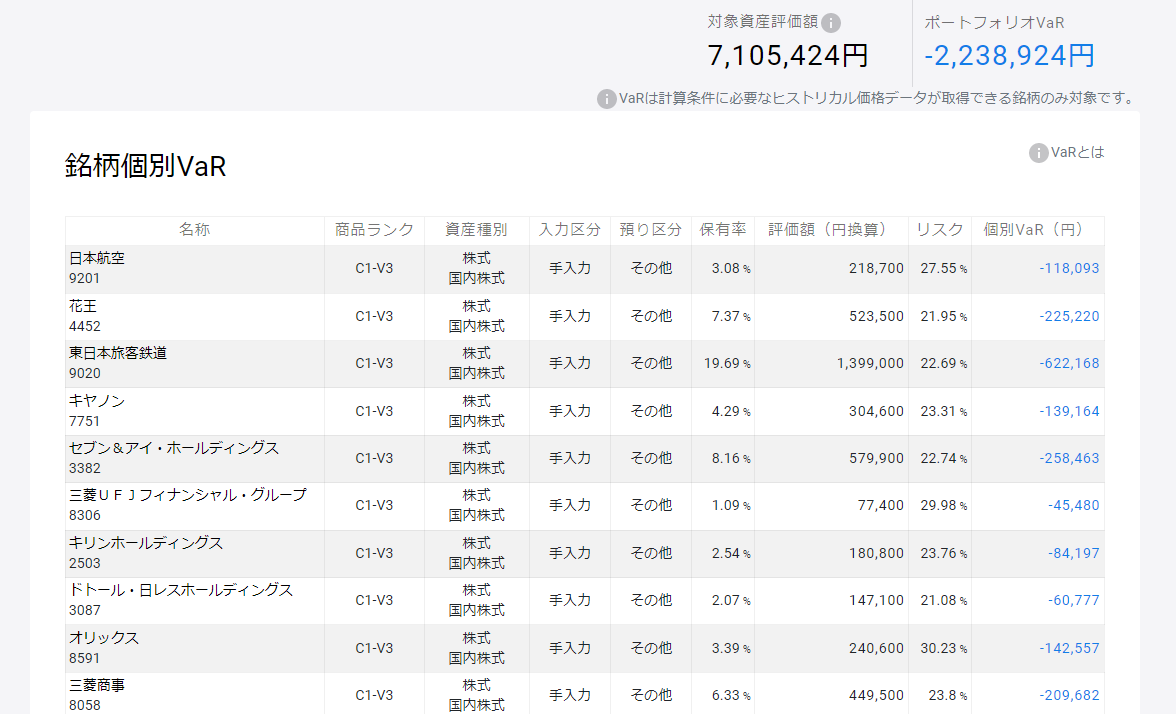Click individual VaR value -258,463
The image size is (1176, 714).
(1069, 458)
